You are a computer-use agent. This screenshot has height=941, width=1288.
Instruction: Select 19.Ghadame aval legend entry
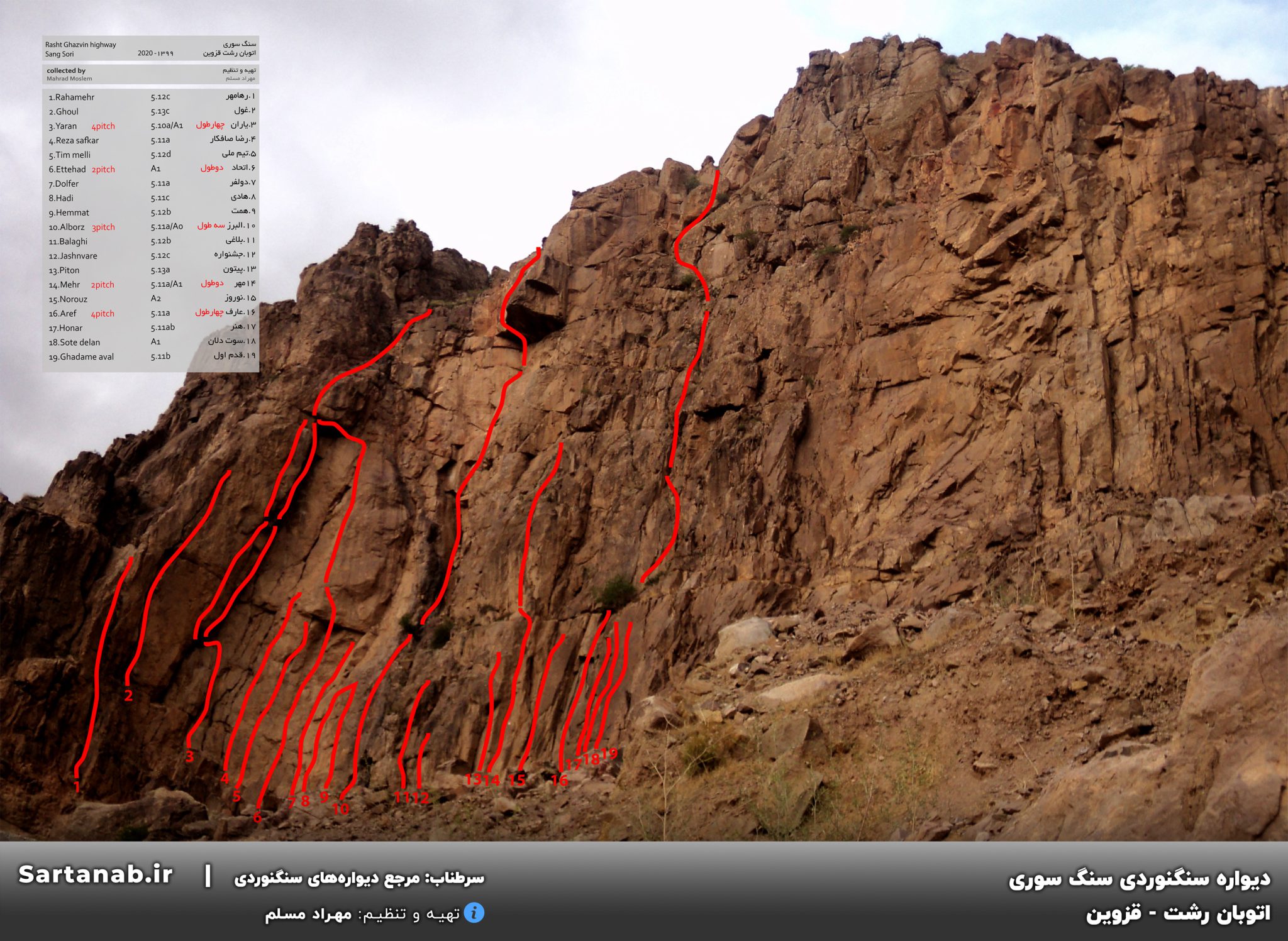point(82,357)
